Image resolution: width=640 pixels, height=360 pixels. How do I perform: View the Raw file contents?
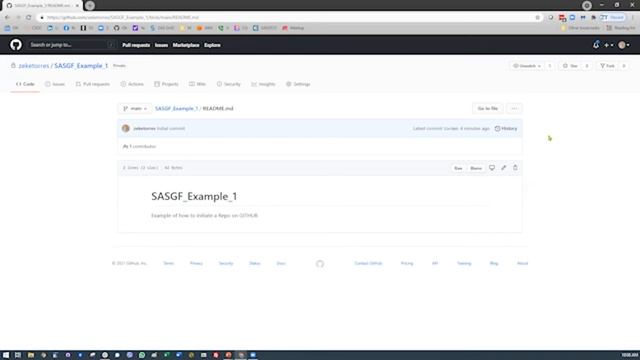click(458, 168)
